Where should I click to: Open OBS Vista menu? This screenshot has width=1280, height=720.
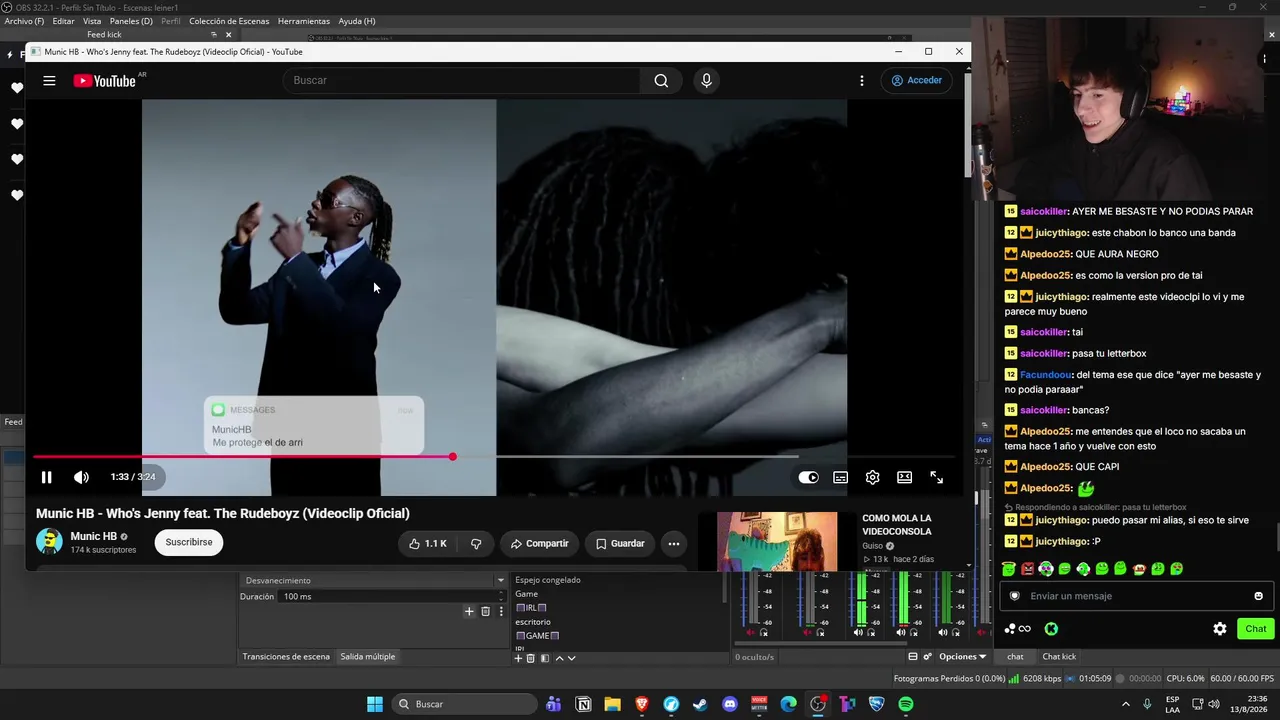click(92, 21)
